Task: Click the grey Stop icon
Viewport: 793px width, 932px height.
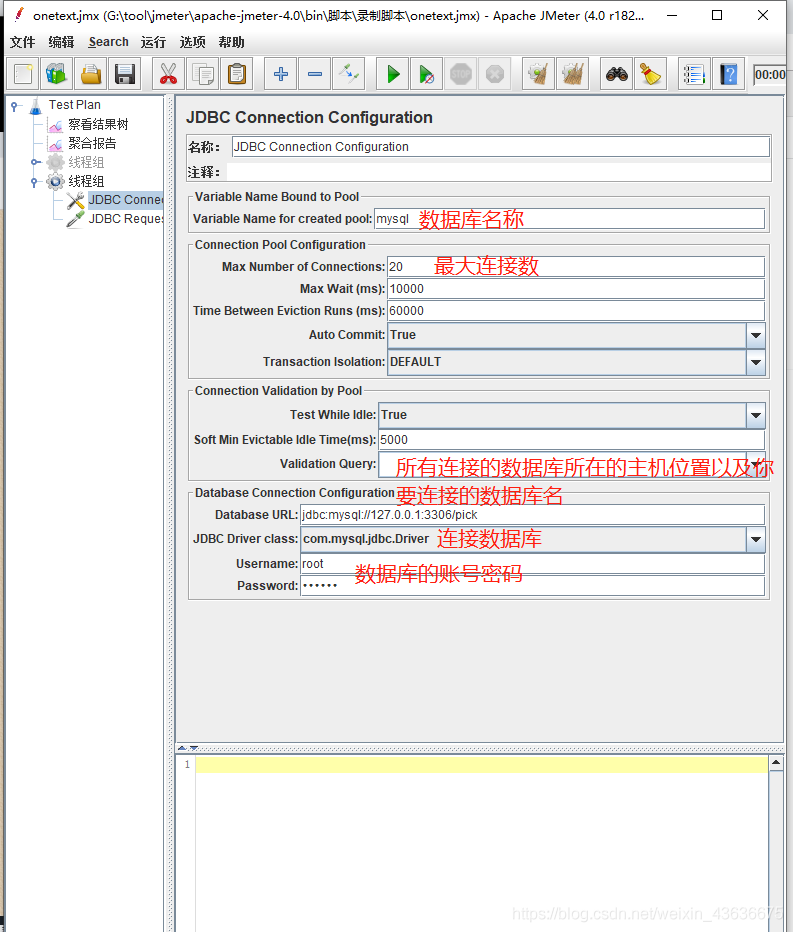Action: 461,74
